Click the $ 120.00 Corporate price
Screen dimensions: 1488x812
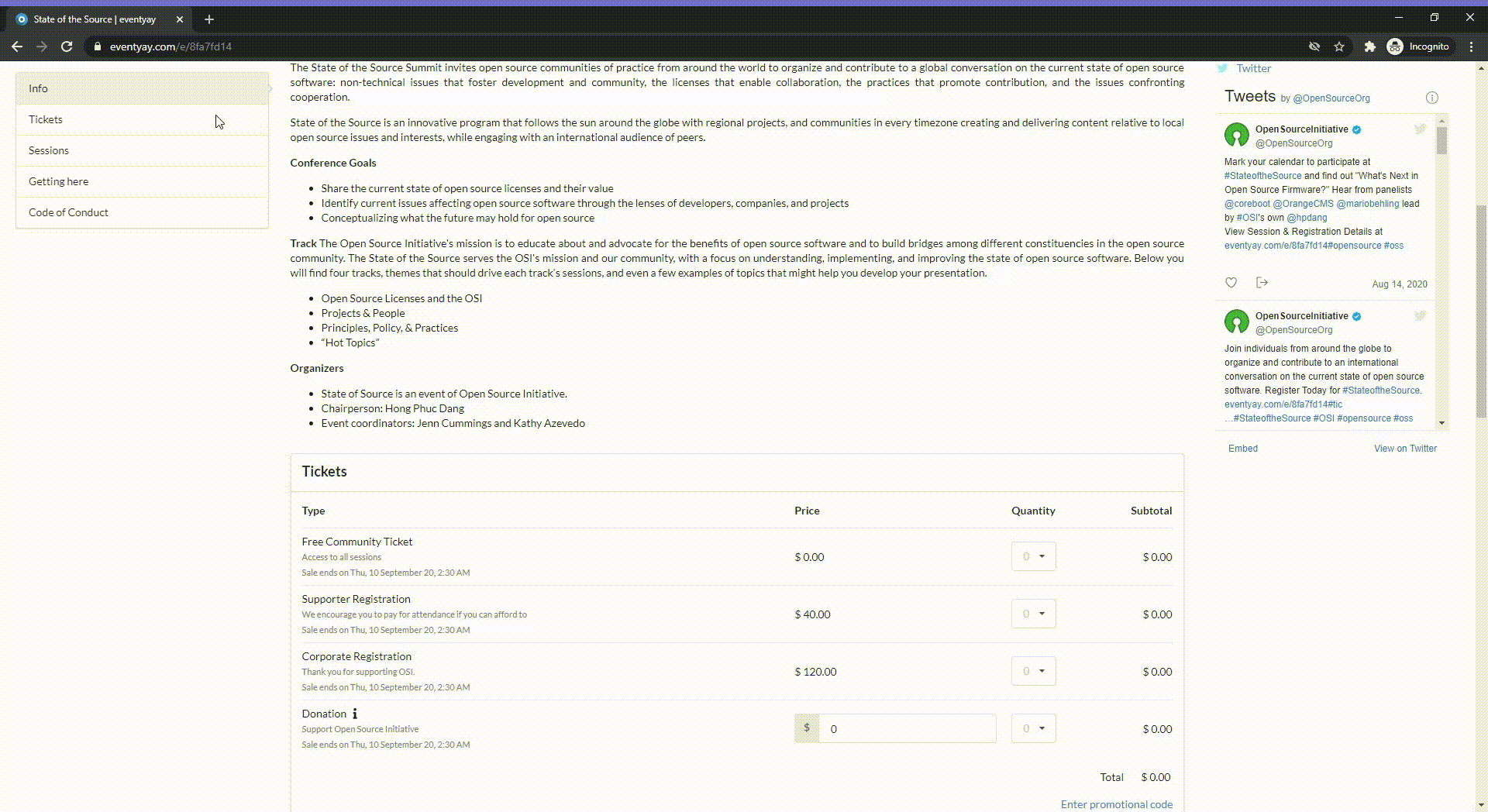click(x=815, y=672)
